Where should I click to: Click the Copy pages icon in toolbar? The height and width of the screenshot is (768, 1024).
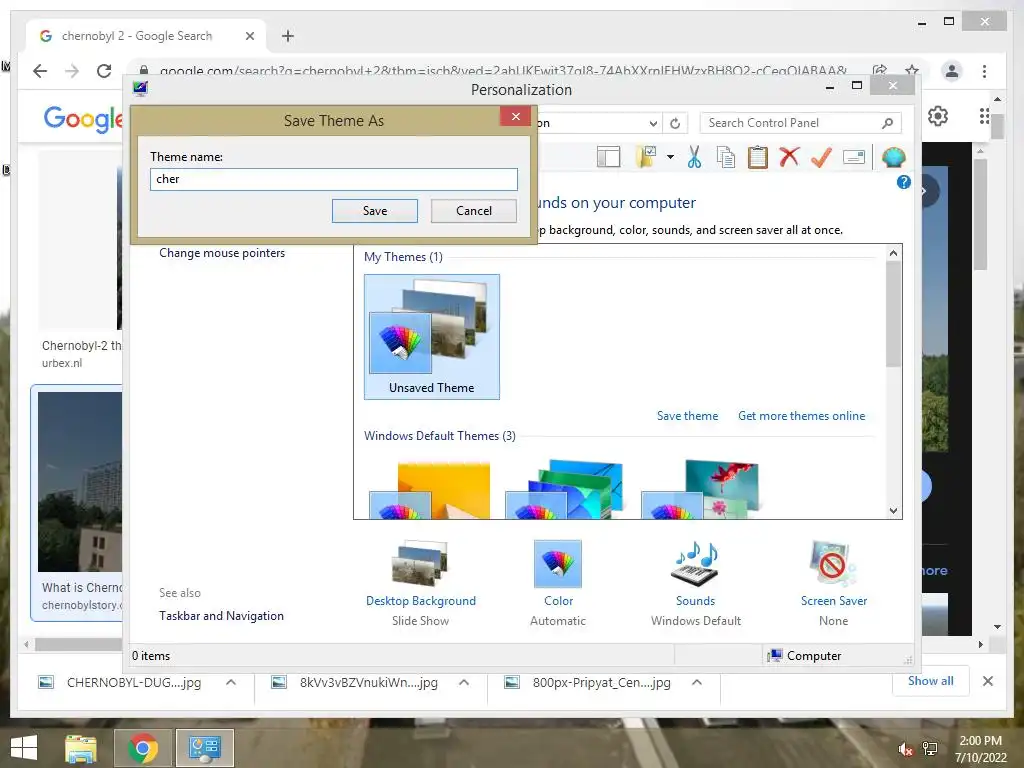726,157
